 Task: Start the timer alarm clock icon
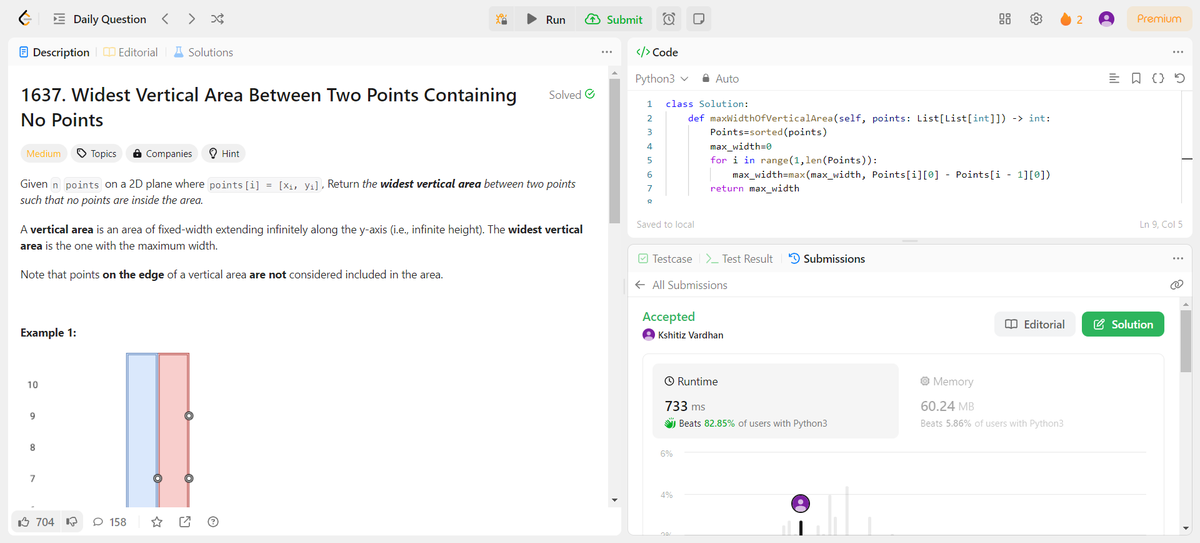click(x=670, y=19)
